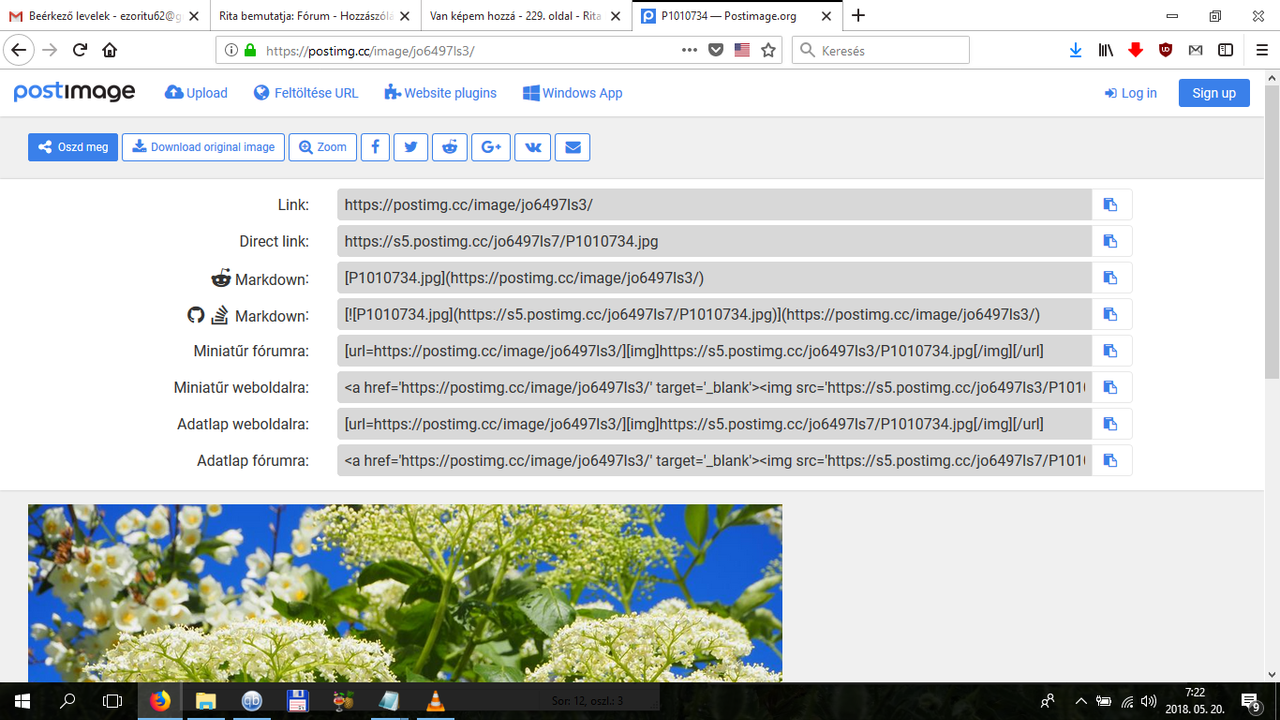
Task: Open the Log in page
Action: point(1130,92)
